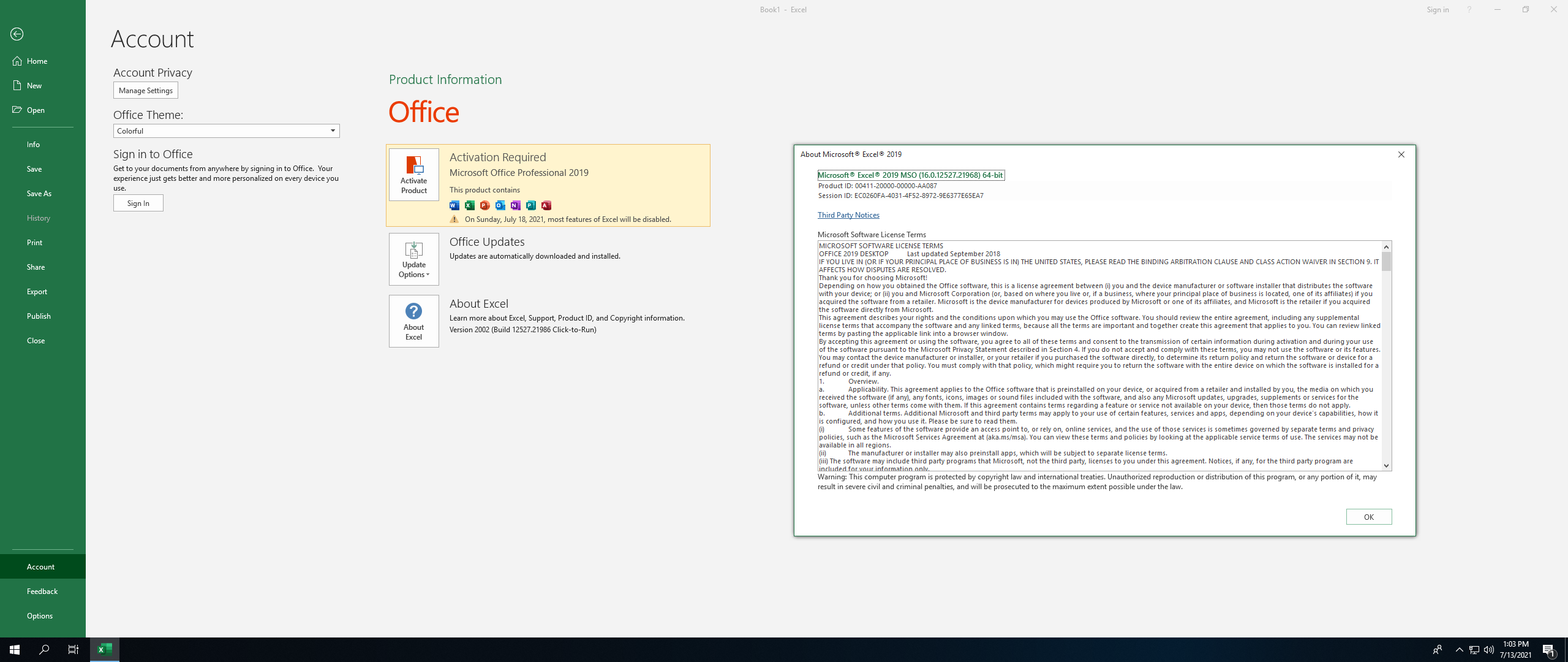Open Feedback in the sidebar
This screenshot has width=1568, height=662.
coord(43,591)
